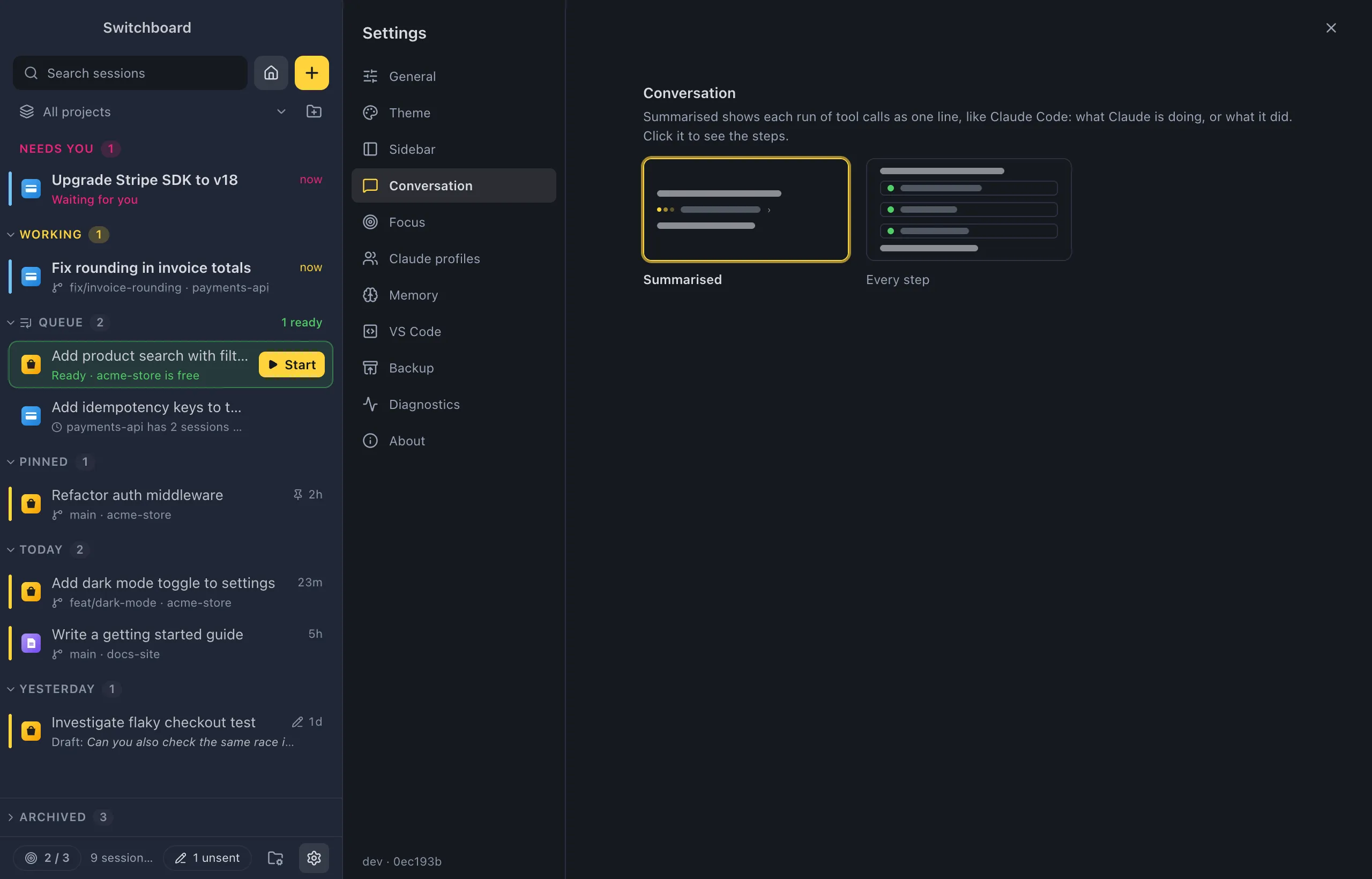Click the focus target 2 / 3 indicator

47,858
